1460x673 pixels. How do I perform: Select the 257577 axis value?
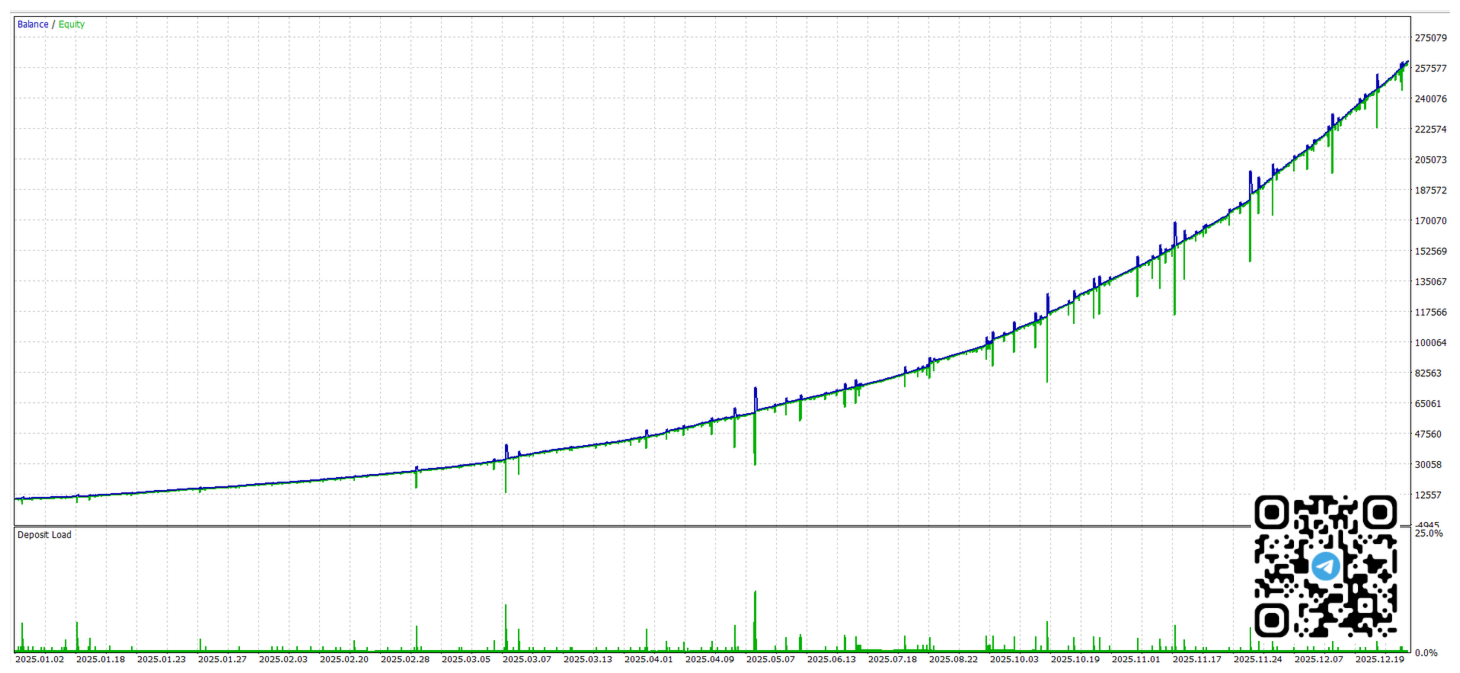pos(1431,68)
